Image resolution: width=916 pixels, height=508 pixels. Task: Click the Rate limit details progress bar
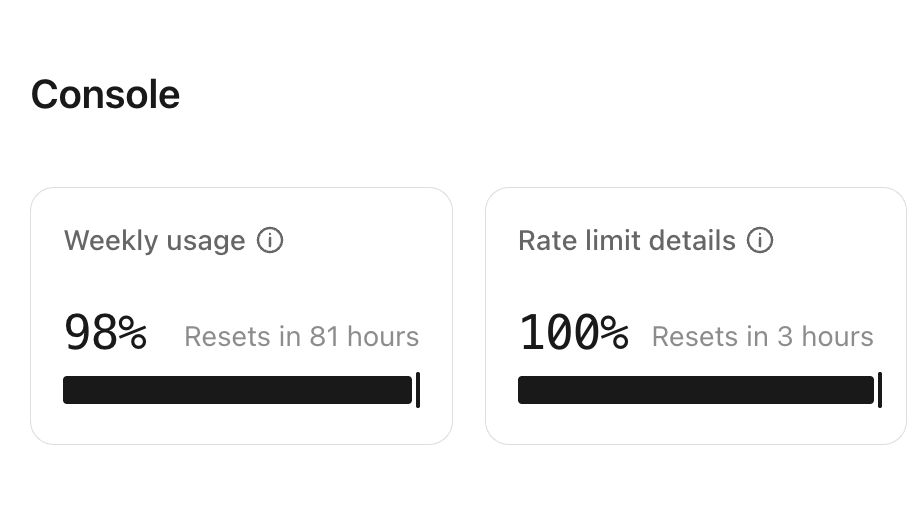coord(695,390)
